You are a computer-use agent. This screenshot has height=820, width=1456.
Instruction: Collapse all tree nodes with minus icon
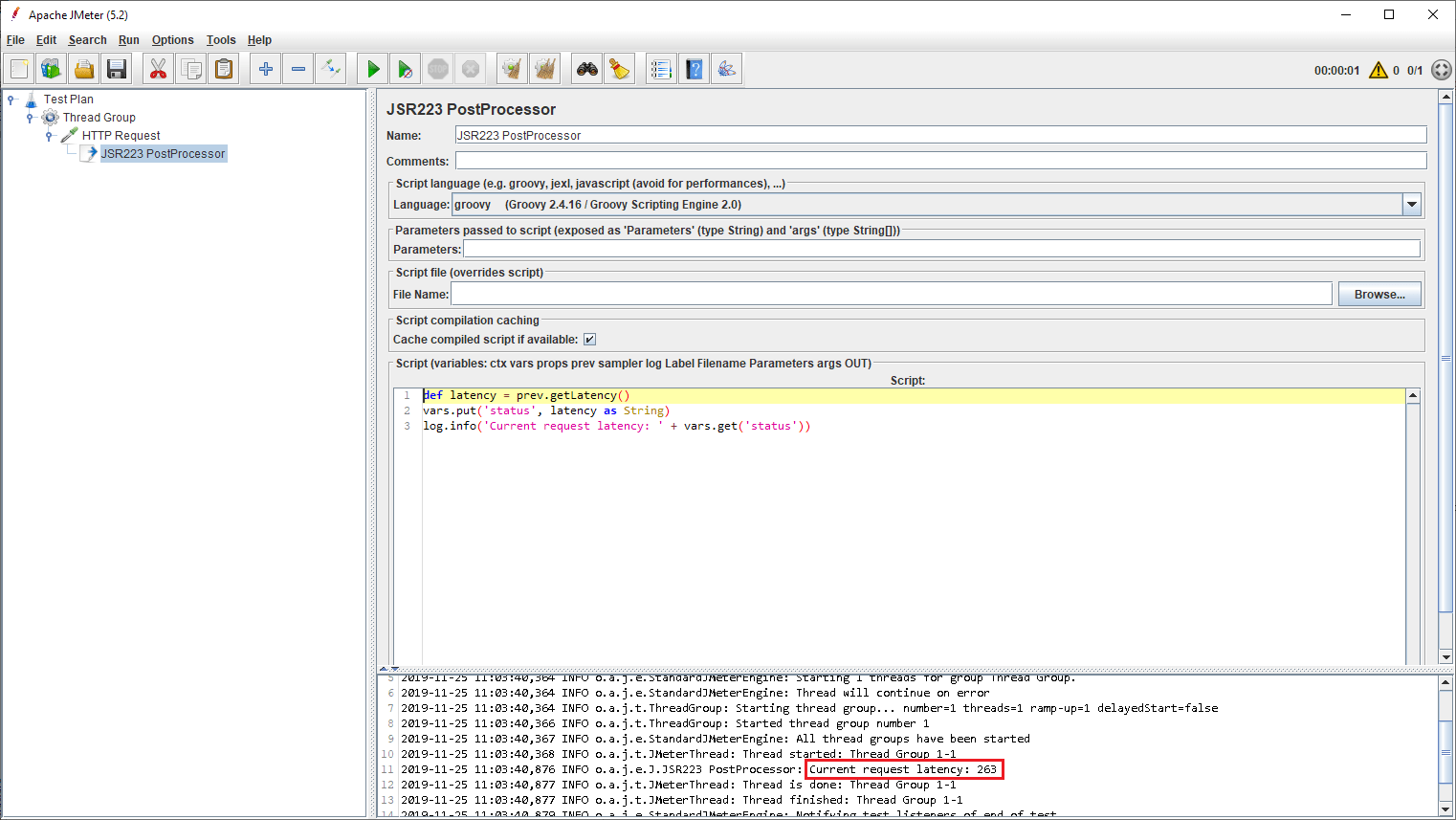pos(298,69)
